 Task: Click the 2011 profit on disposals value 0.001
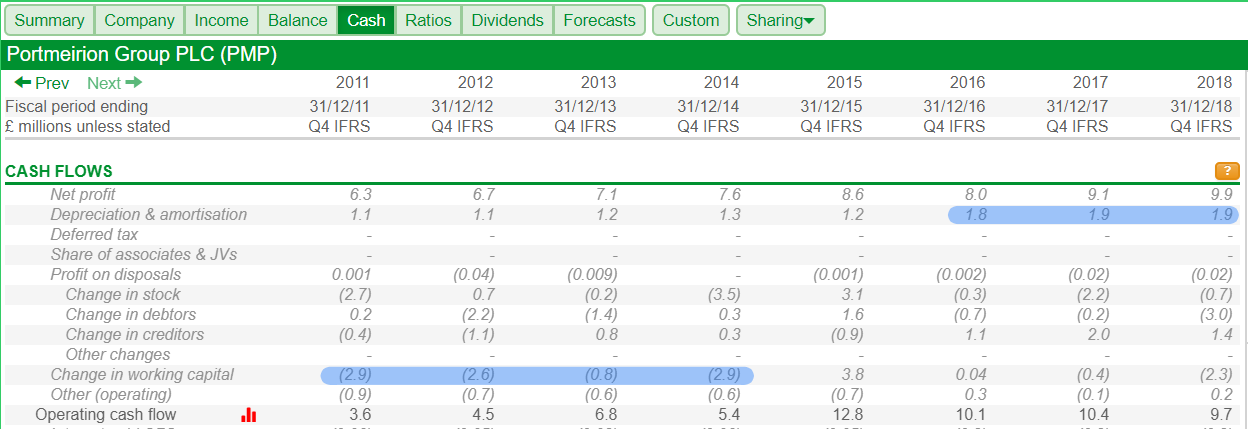(351, 274)
